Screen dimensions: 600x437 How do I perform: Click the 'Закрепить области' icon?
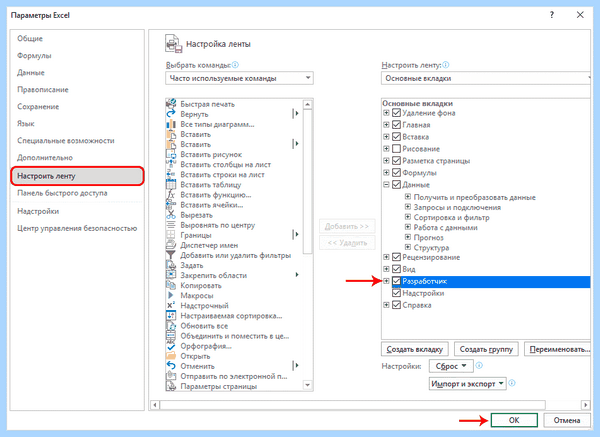pyautogui.click(x=171, y=275)
